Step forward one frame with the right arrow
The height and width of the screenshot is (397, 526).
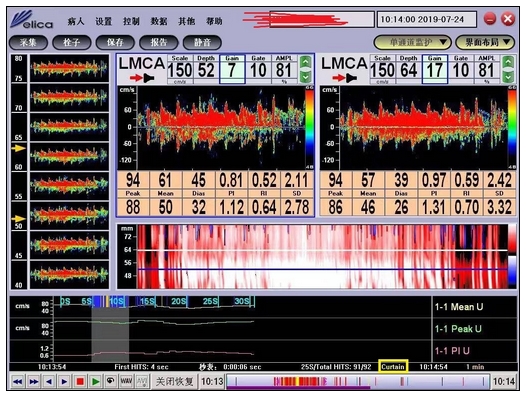click(64, 382)
